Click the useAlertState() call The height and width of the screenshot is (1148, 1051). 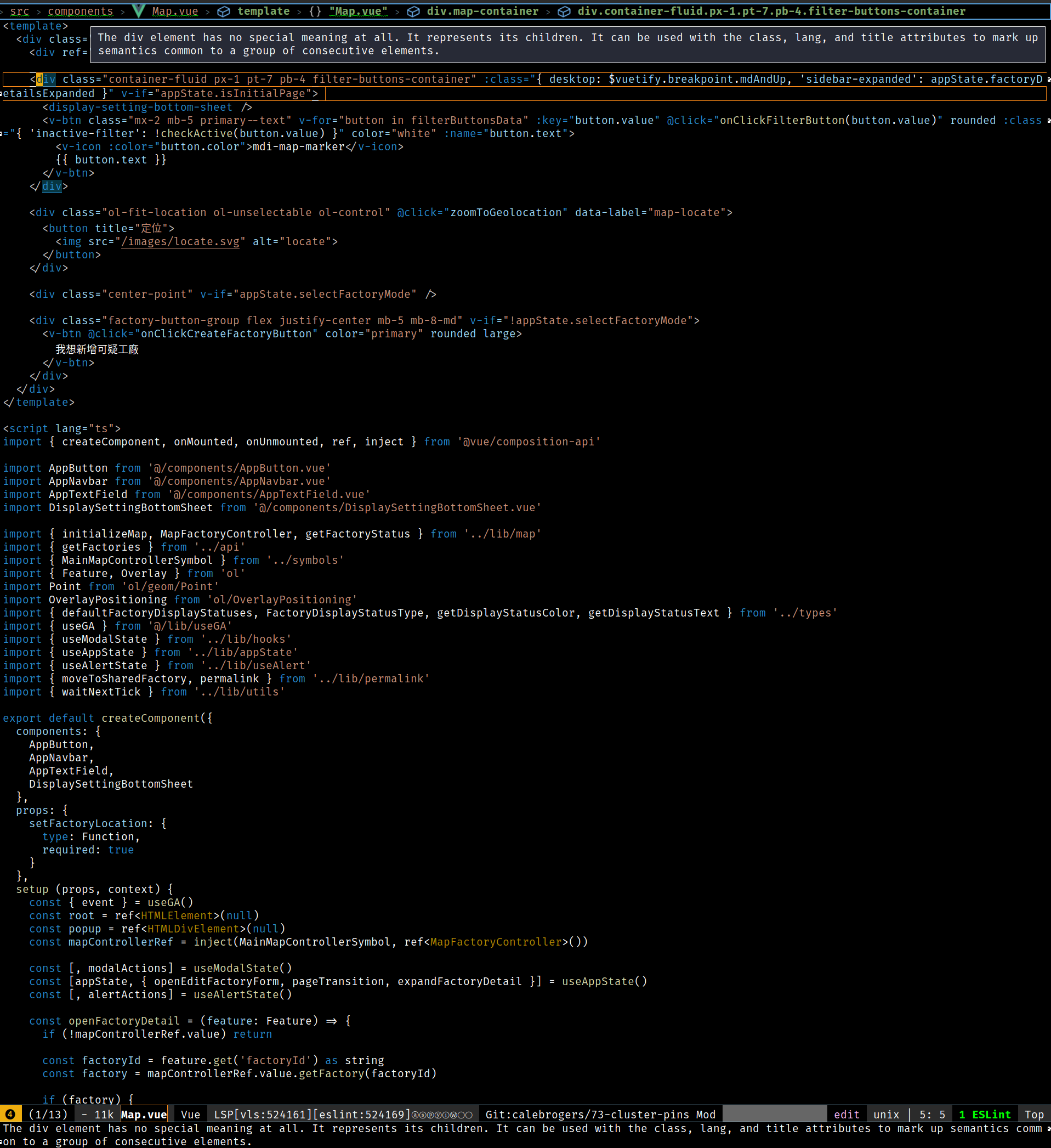[x=242, y=994]
